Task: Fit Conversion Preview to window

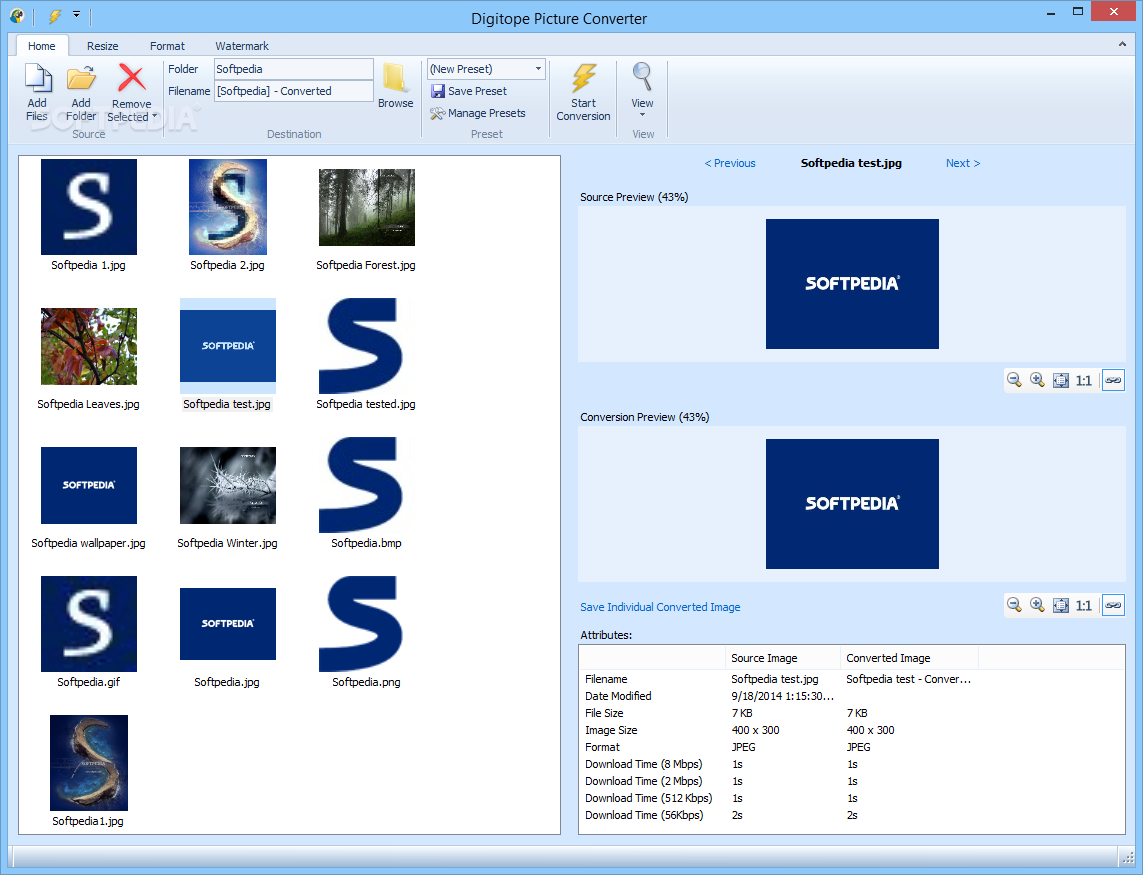Action: (x=1061, y=604)
